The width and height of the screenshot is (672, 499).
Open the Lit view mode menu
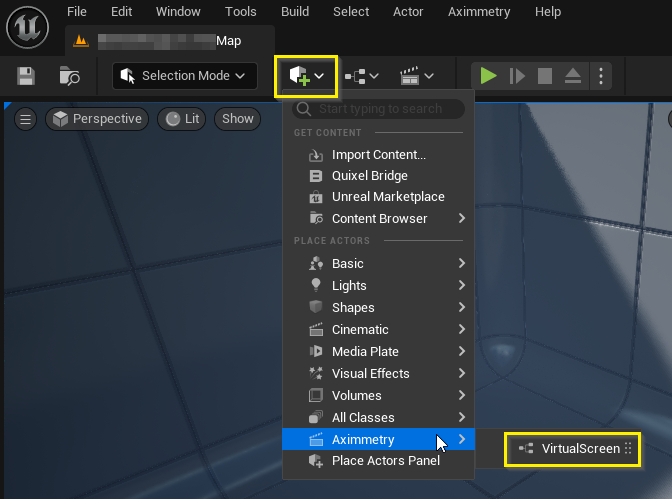pos(182,119)
